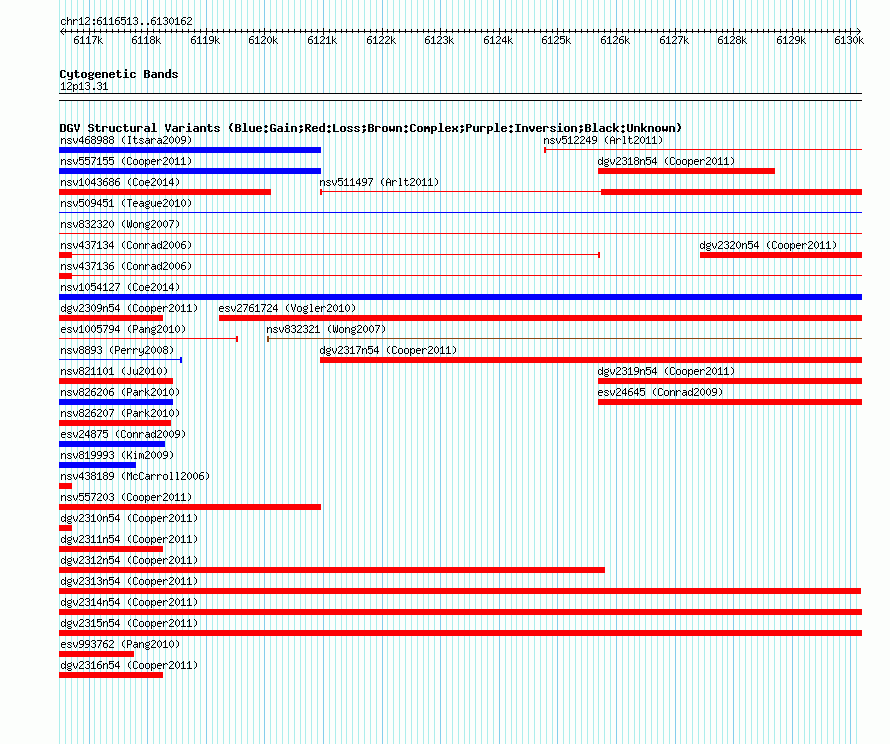Click the DGV Structural Variants track title
The height and width of the screenshot is (744, 890).
click(x=371, y=128)
